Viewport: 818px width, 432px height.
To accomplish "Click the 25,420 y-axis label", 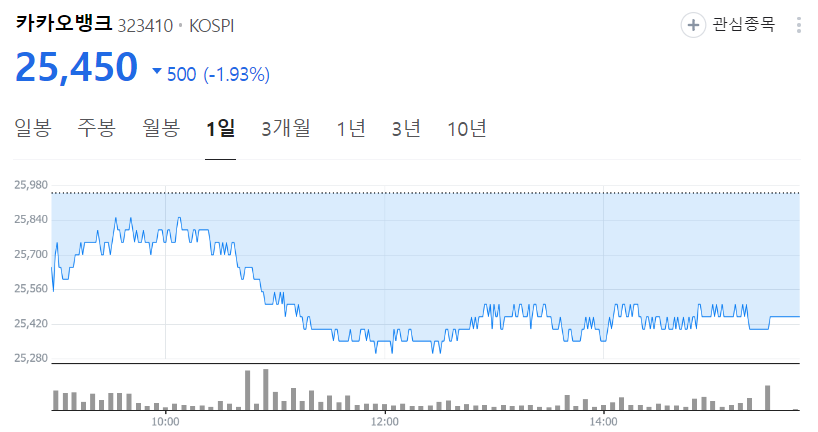I will [x=31, y=323].
